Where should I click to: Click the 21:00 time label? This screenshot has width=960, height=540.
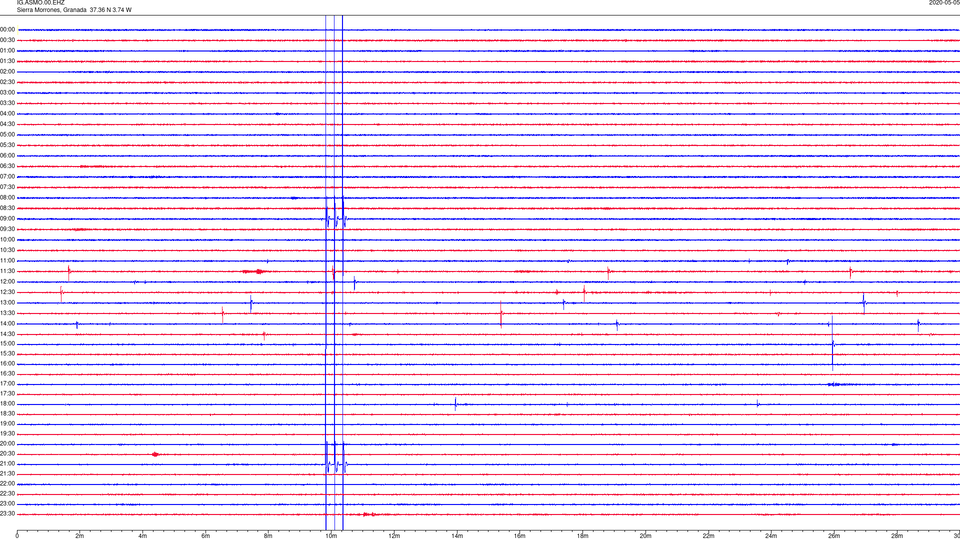pos(7,464)
